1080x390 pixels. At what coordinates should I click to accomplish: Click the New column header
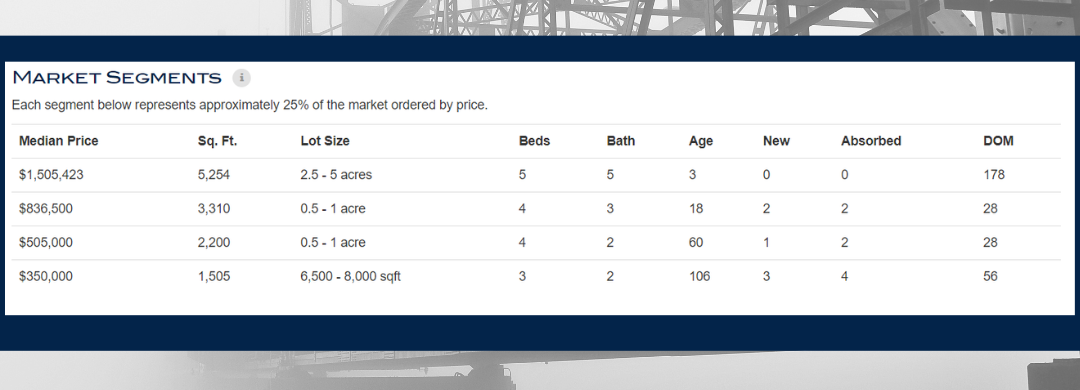[x=776, y=141]
